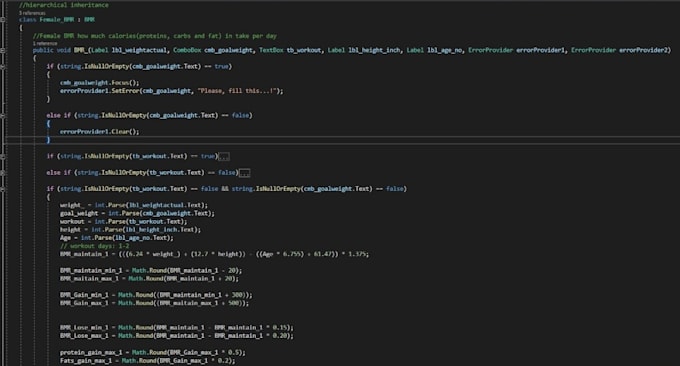Click the errorProvider1.Clear(); line
The height and width of the screenshot is (366, 680).
point(100,132)
